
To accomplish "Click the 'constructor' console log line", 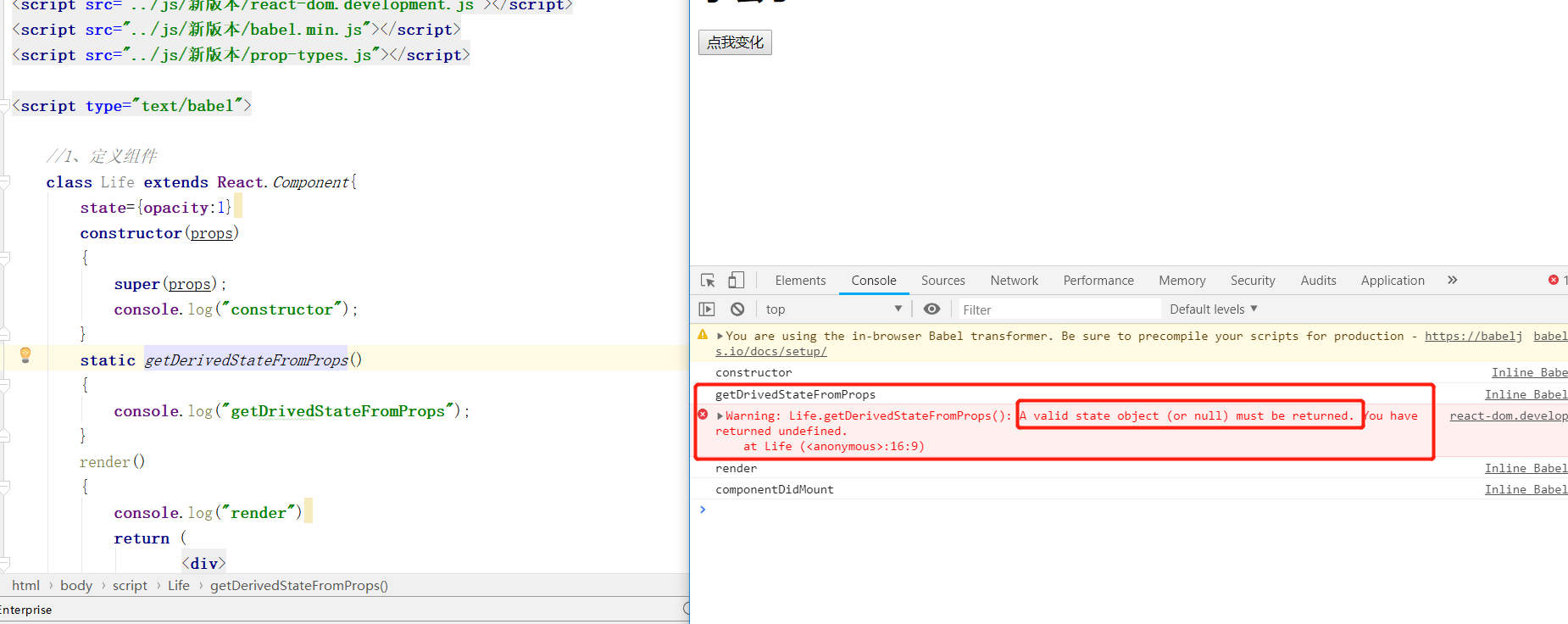I will point(753,372).
